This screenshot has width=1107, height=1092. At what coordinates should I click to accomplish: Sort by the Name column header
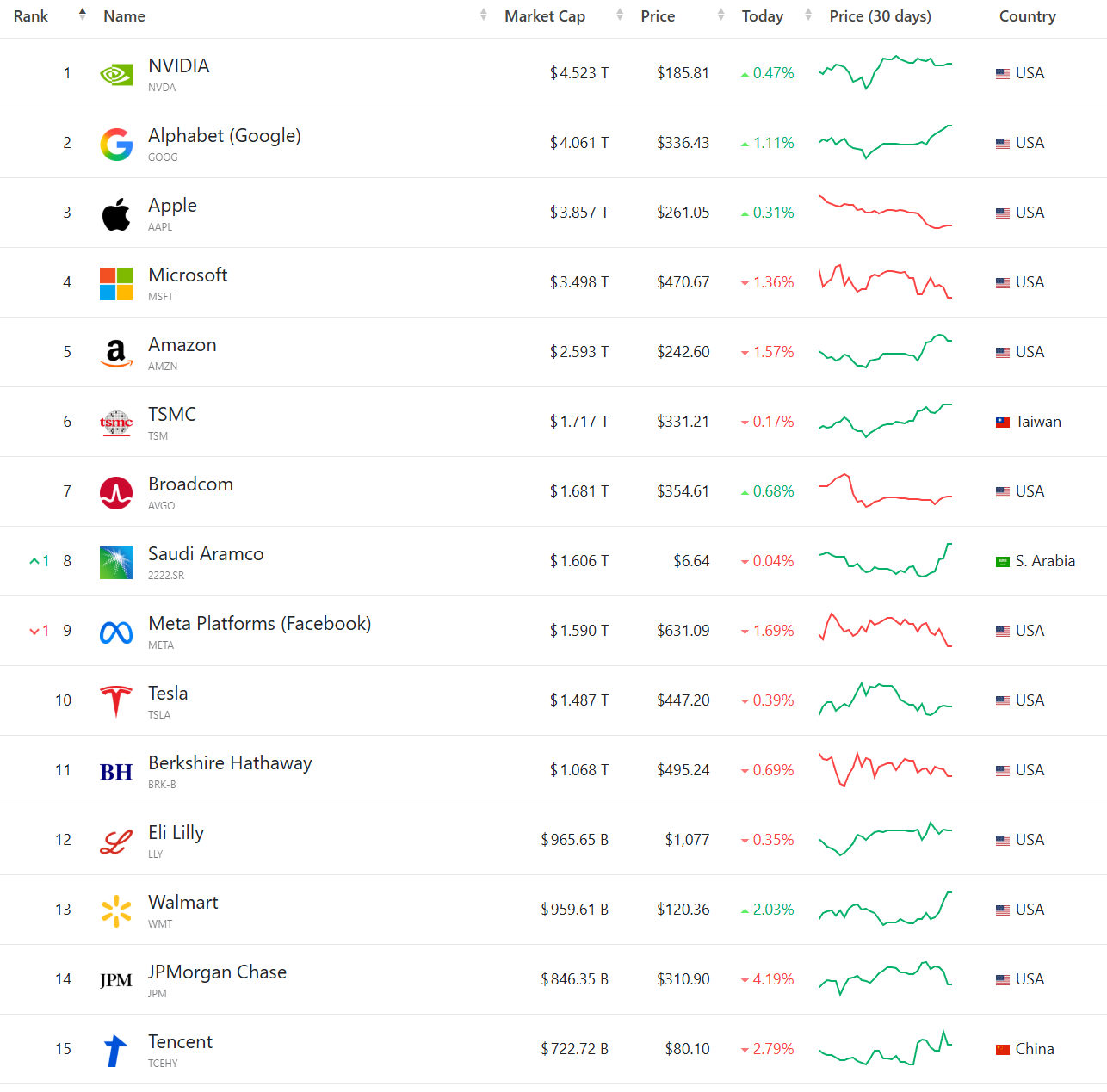125,16
